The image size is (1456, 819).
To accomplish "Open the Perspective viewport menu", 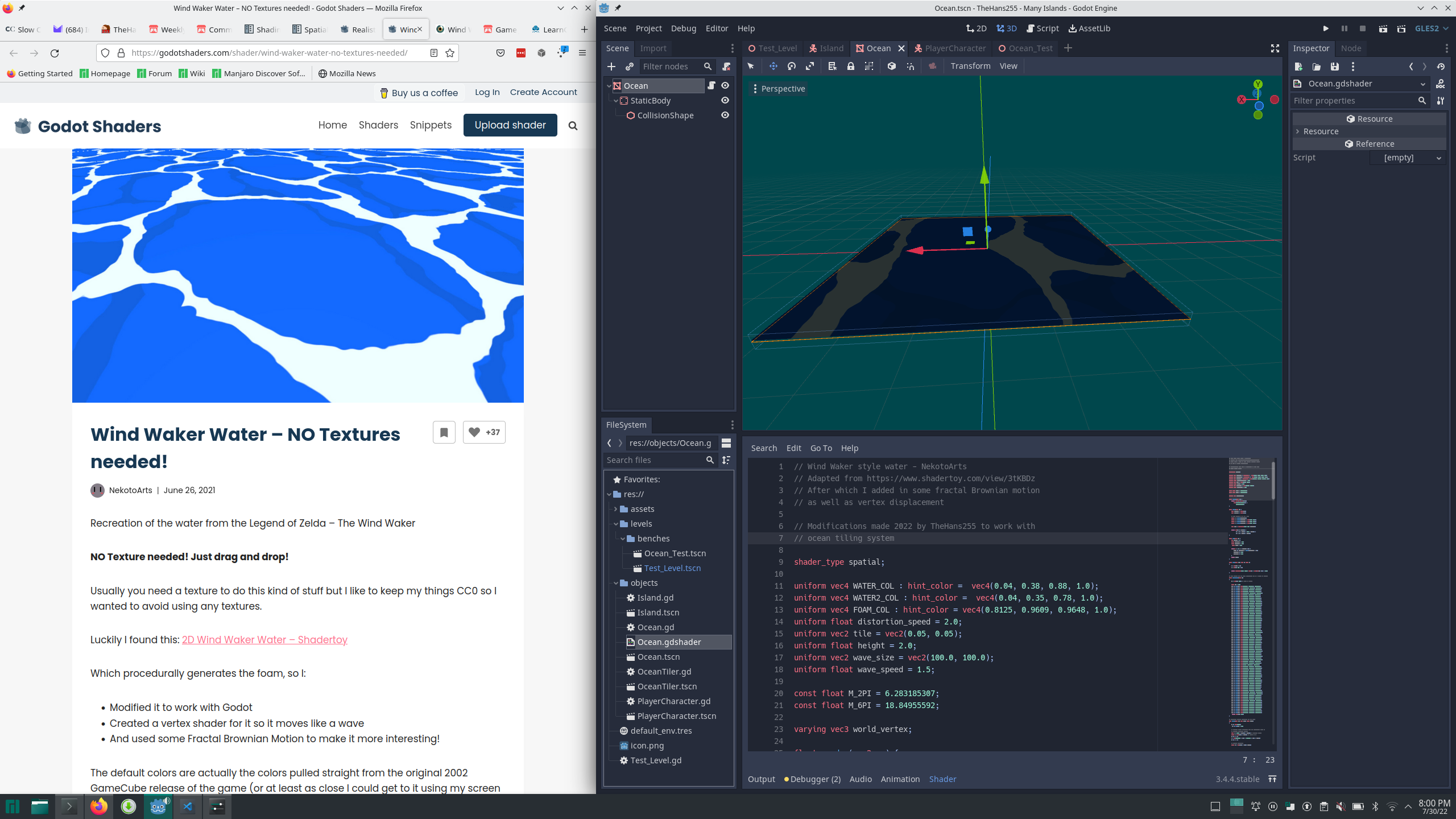I will tap(777, 89).
